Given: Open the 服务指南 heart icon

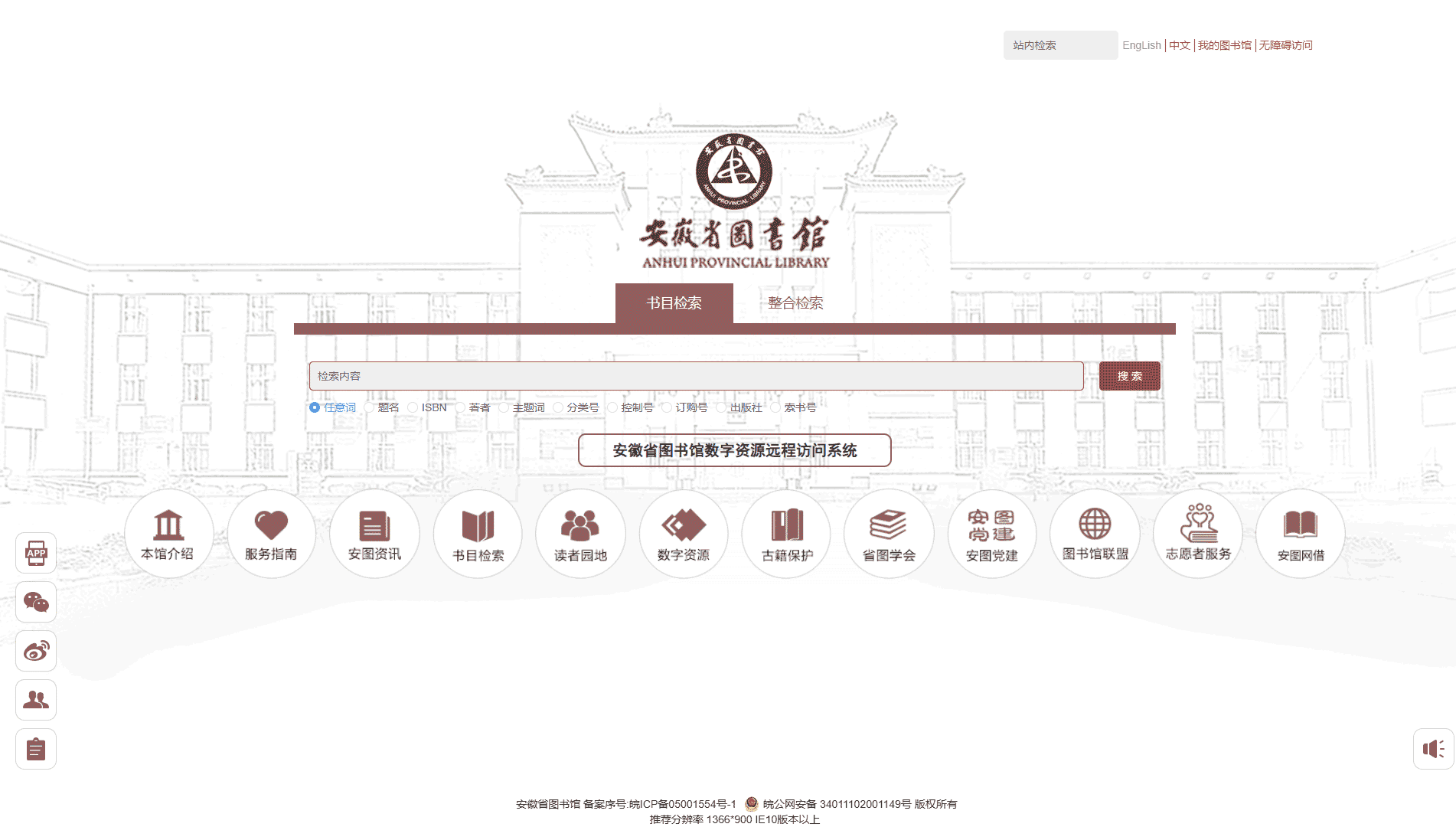Looking at the screenshot, I should 271,534.
